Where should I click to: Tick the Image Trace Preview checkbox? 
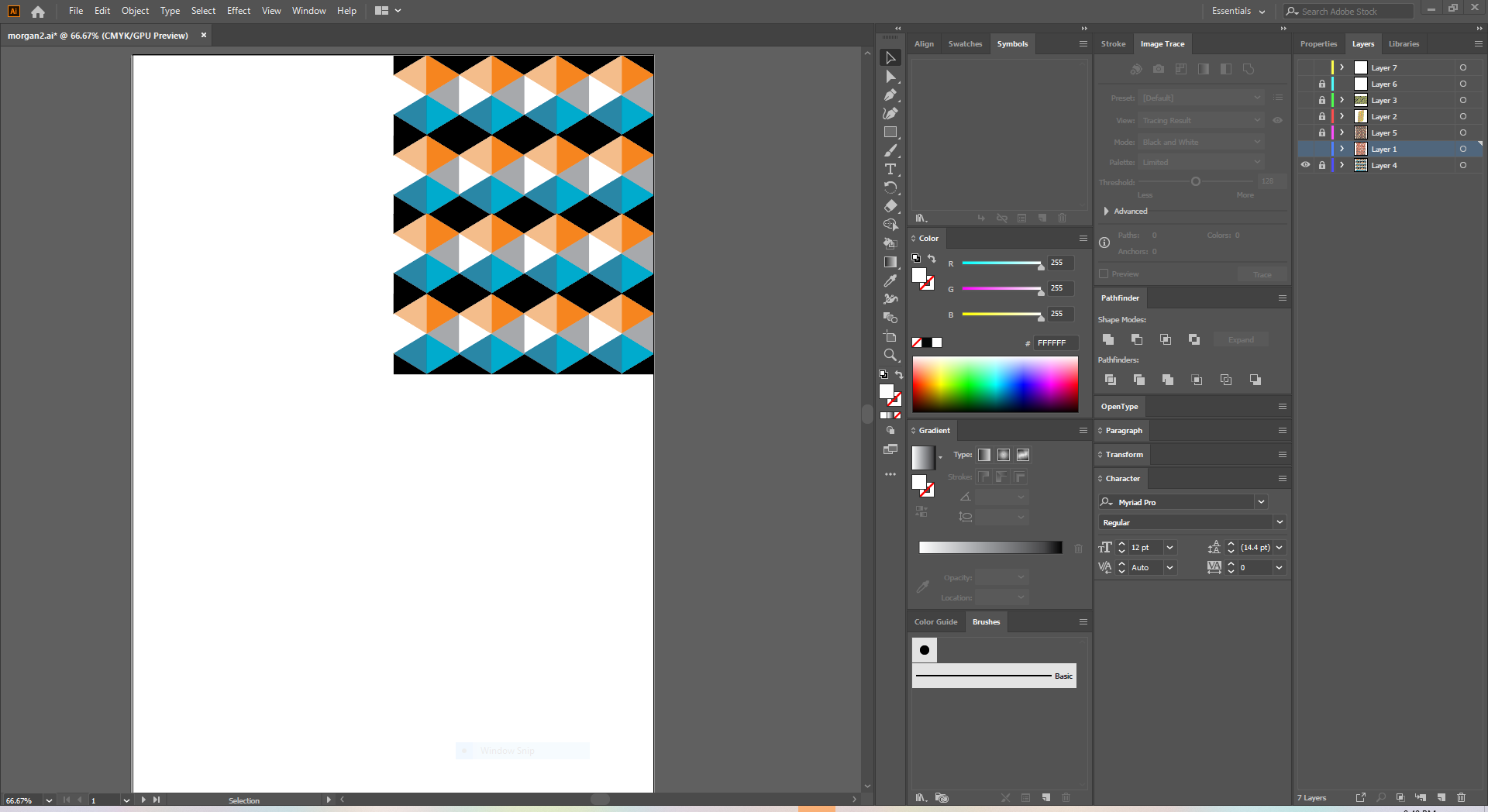1104,274
